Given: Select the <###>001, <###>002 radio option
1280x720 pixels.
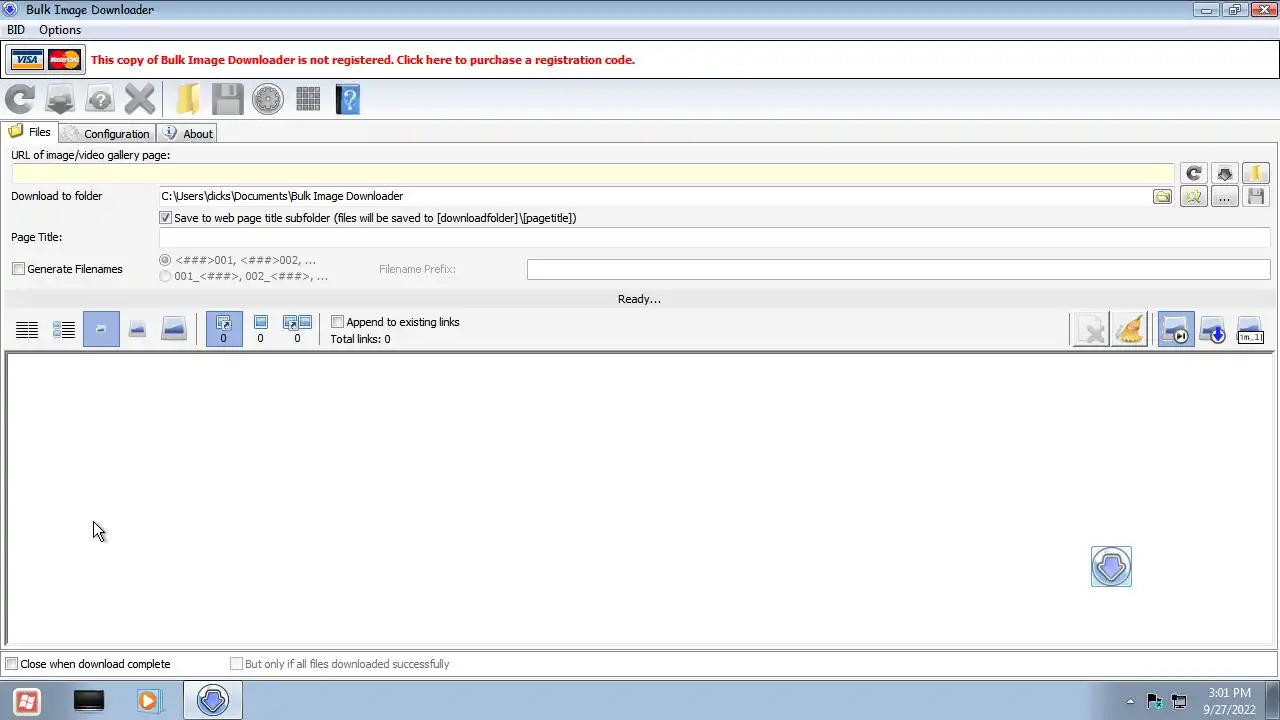Looking at the screenshot, I should (165, 260).
